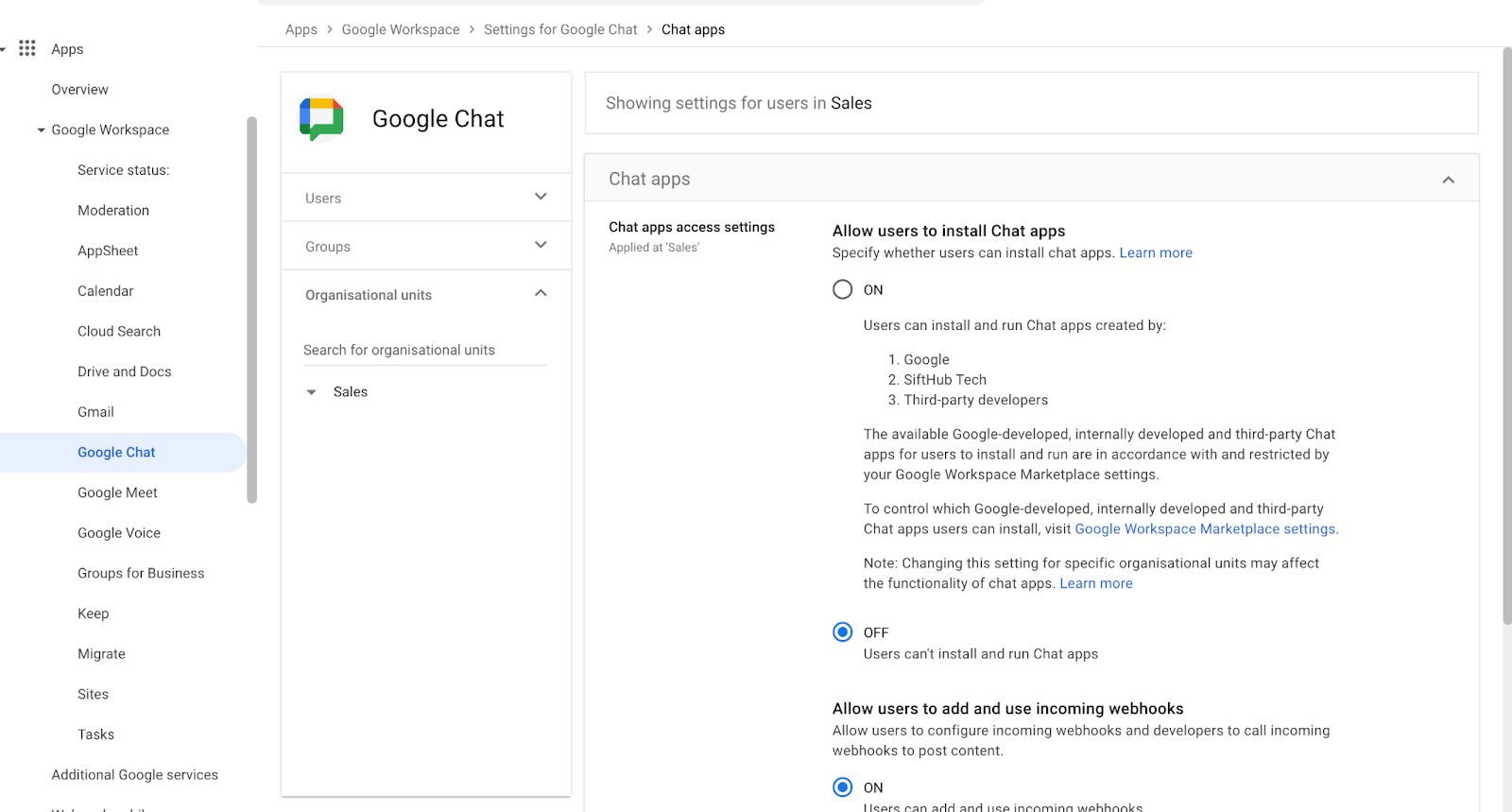This screenshot has height=812, width=1512.
Task: Open Google Meet settings in sidebar
Action: (x=117, y=492)
